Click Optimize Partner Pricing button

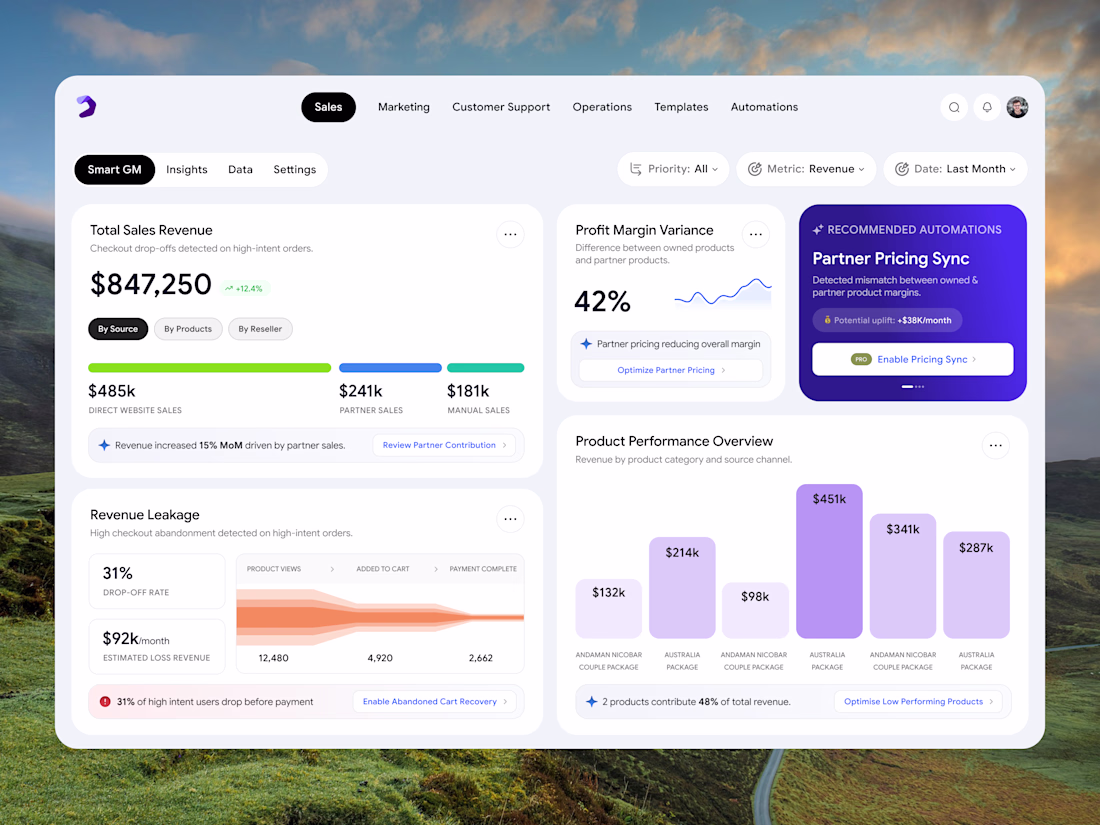click(671, 370)
